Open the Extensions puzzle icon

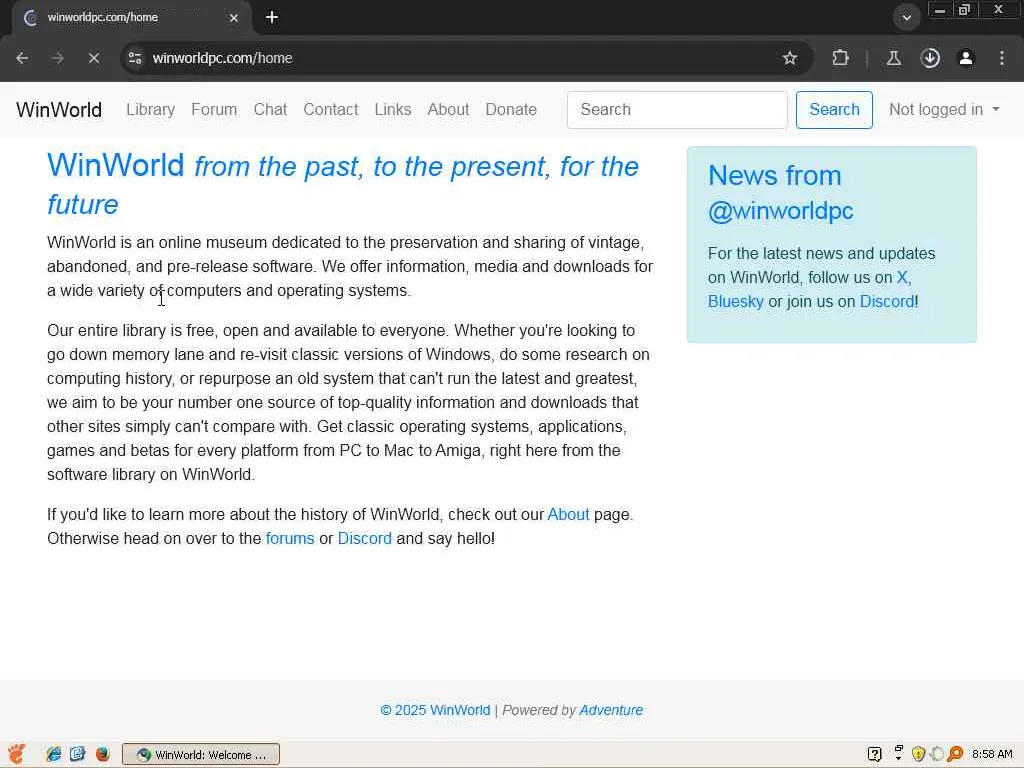840,58
